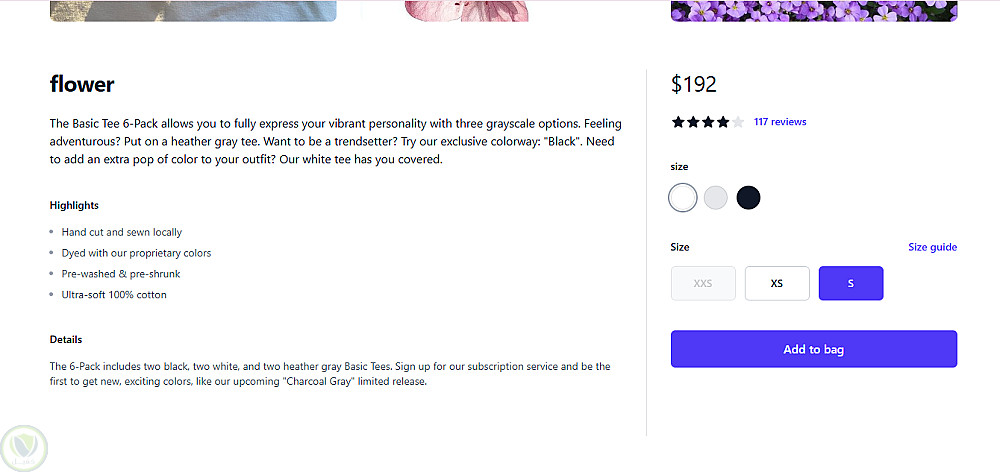This screenshot has width=1000, height=472.
Task: Select the gray color option
Action: click(x=715, y=198)
